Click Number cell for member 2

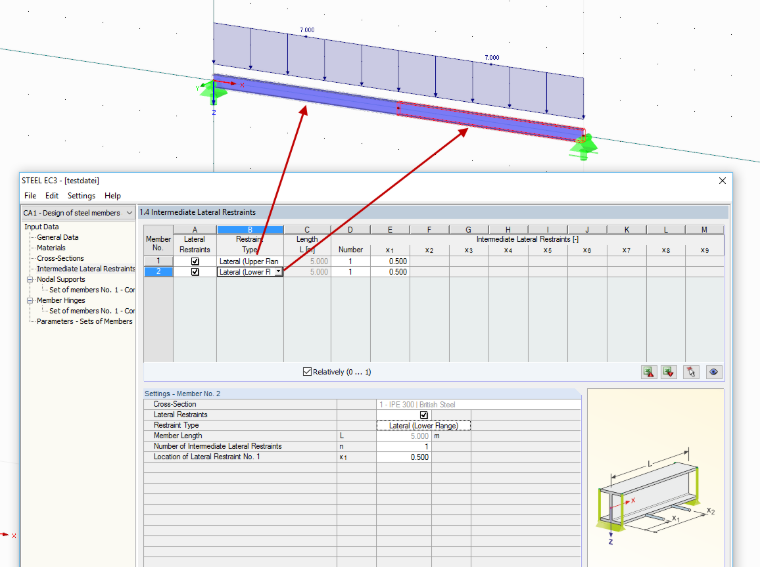click(x=350, y=272)
